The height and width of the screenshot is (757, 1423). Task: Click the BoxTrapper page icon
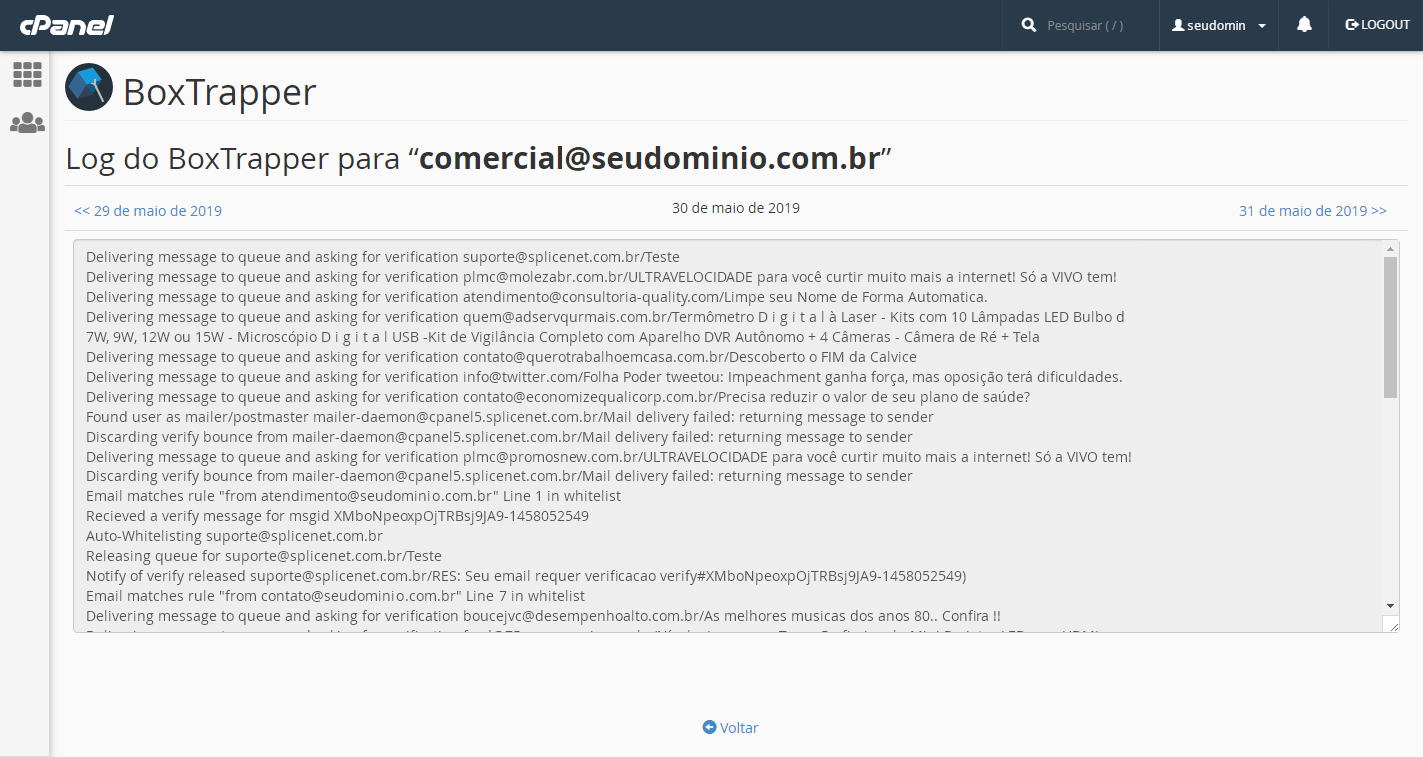tap(89, 87)
